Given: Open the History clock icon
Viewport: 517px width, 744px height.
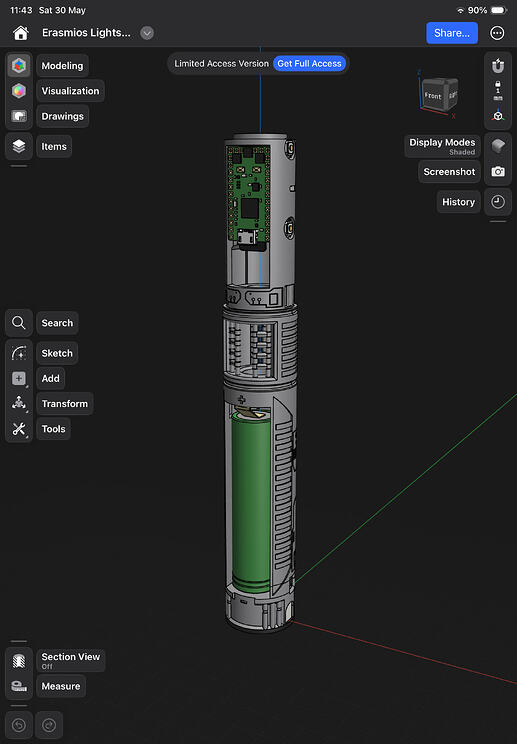Looking at the screenshot, I should click(498, 202).
